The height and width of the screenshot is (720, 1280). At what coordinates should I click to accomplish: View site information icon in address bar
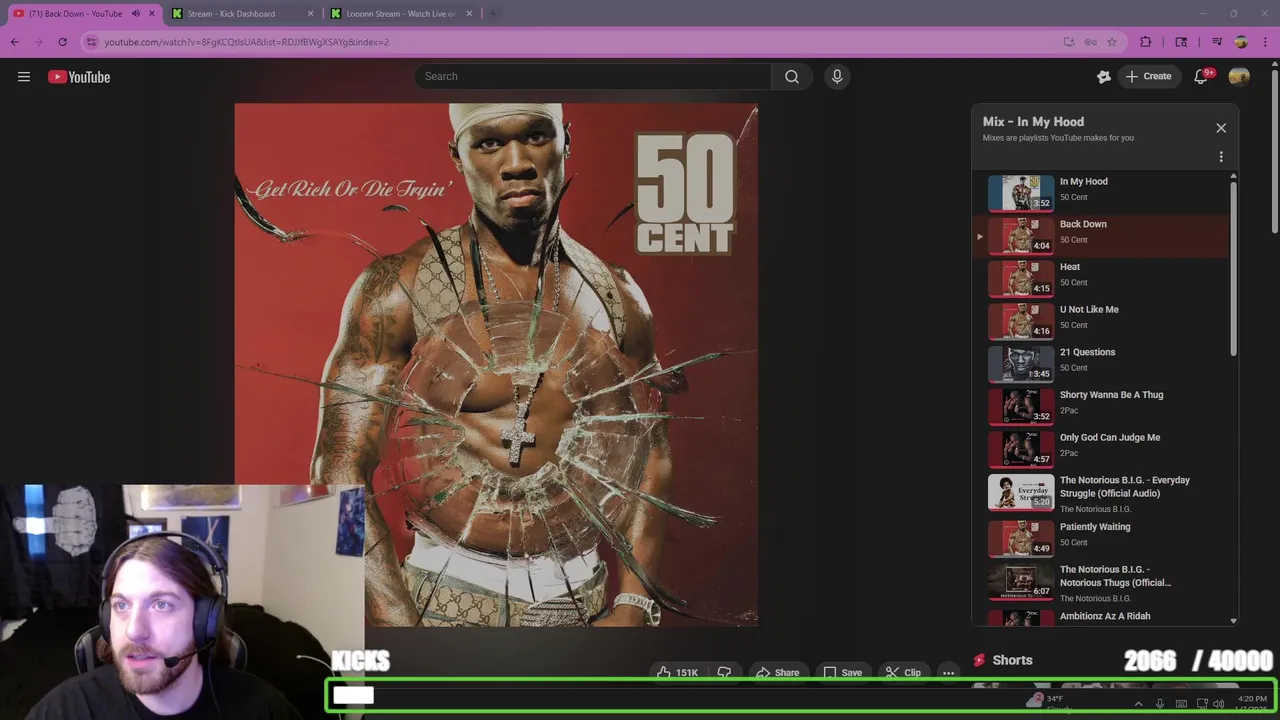(91, 42)
